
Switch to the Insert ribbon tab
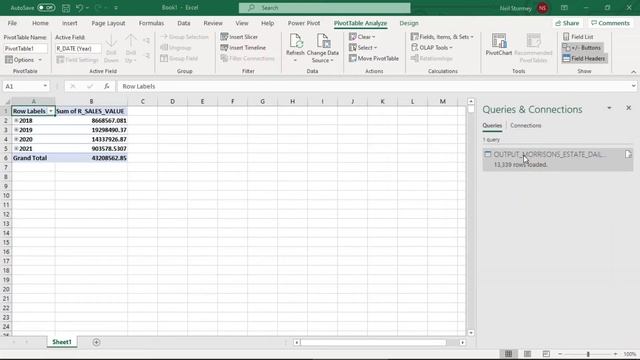(69, 23)
